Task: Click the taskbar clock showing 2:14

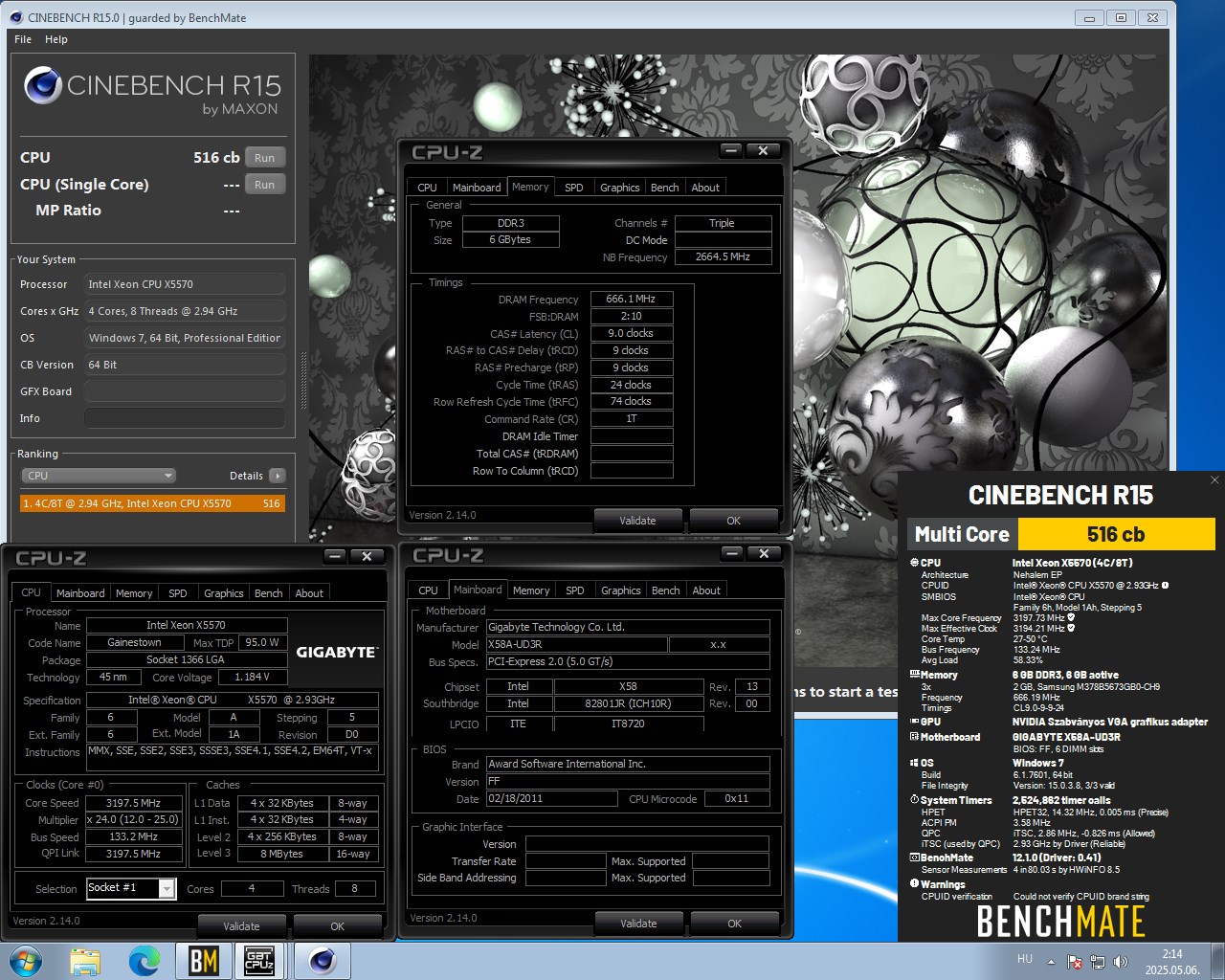Action: pos(1172,962)
